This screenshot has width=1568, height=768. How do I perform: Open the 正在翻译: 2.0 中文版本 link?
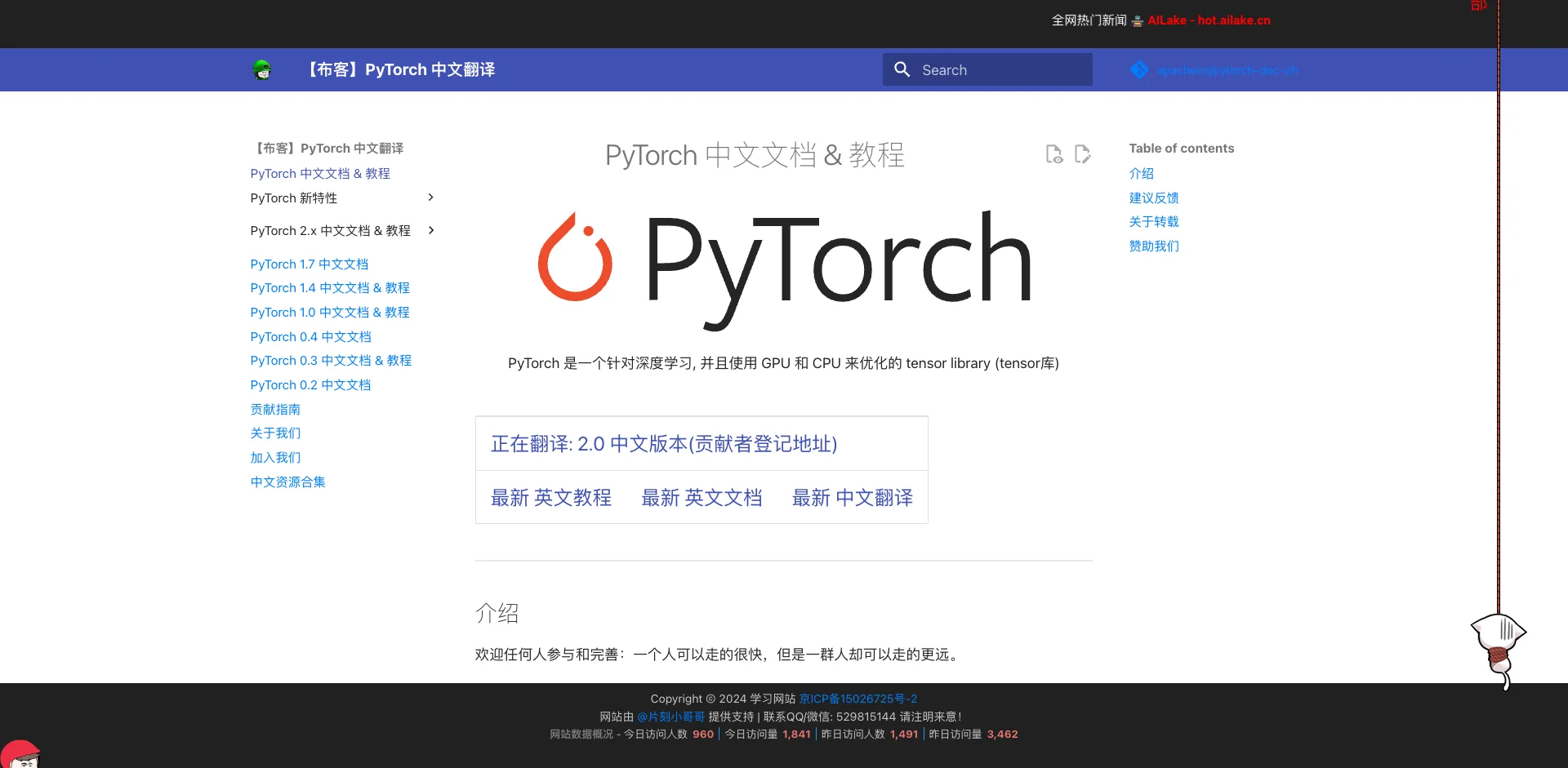tap(664, 444)
